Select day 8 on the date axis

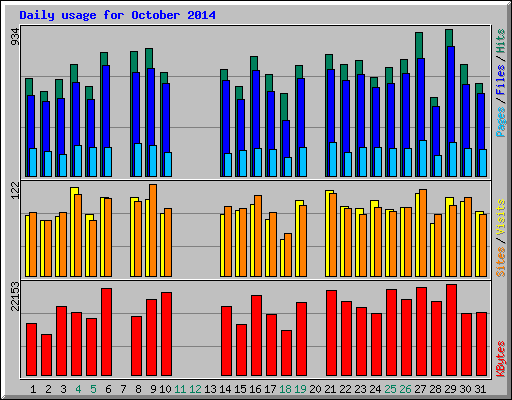click(x=138, y=389)
